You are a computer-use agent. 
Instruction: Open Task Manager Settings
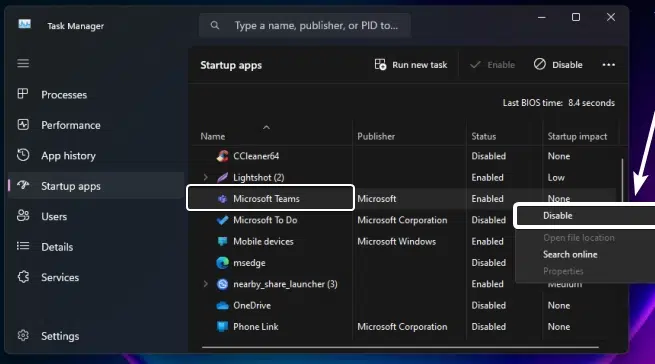click(x=96, y=336)
